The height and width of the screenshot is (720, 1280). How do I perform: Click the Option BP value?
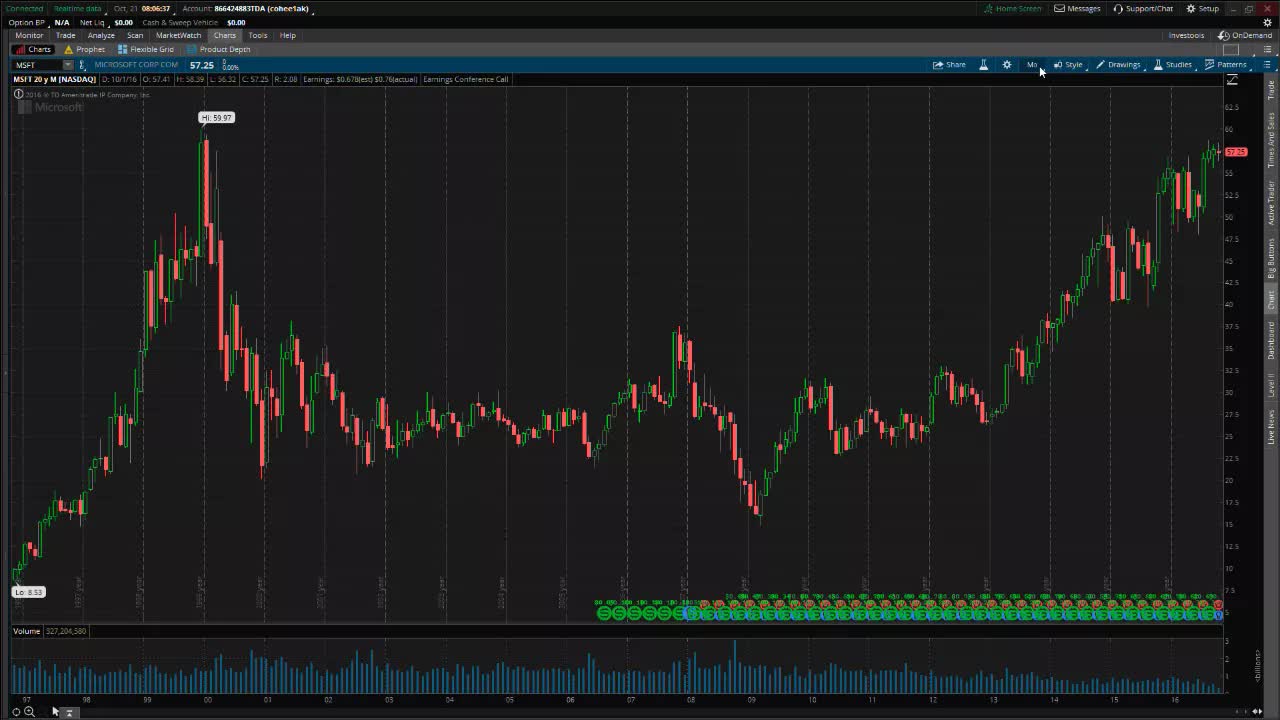pos(62,22)
